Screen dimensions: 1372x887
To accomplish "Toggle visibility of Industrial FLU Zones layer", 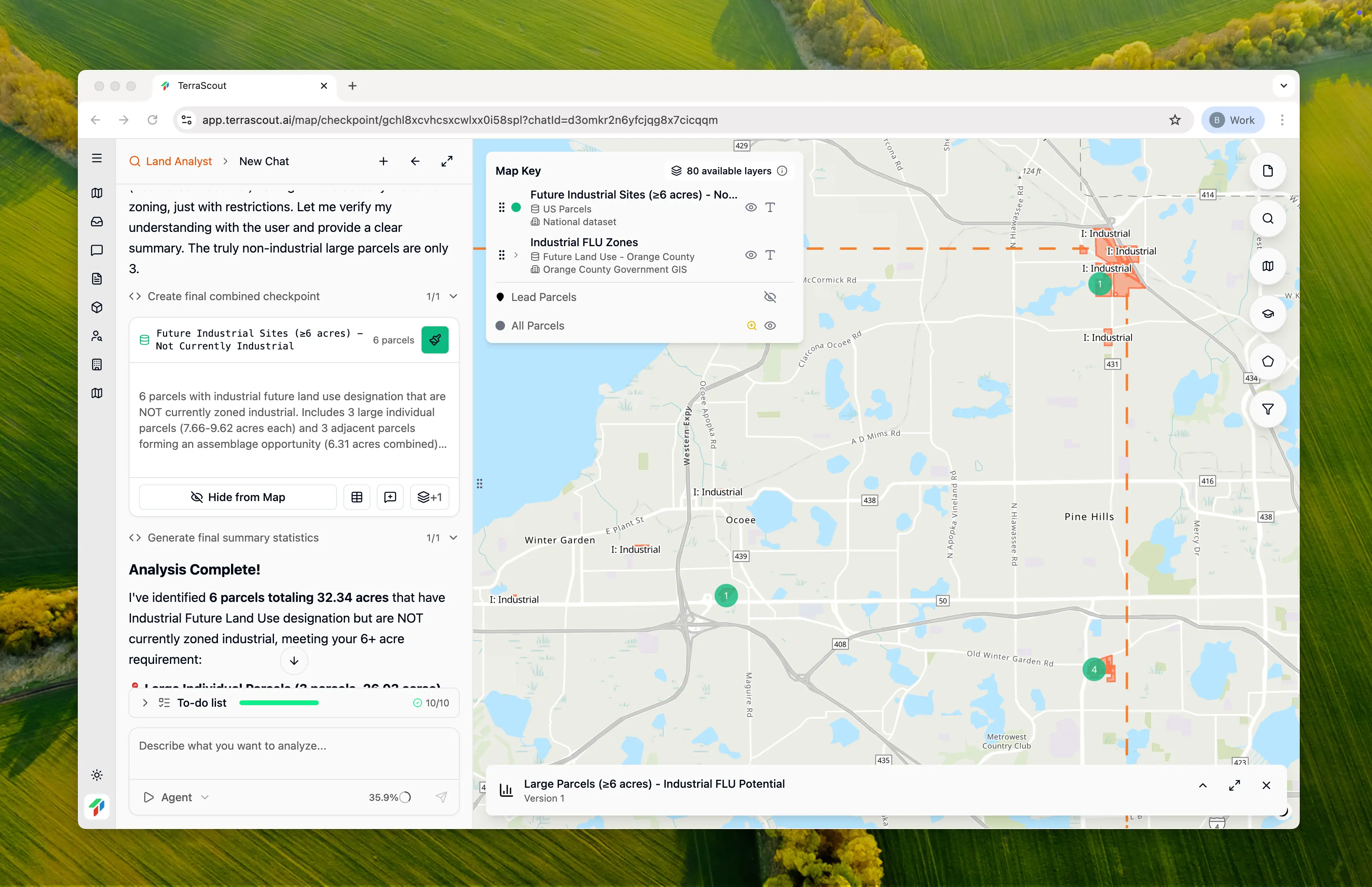I will pos(751,255).
